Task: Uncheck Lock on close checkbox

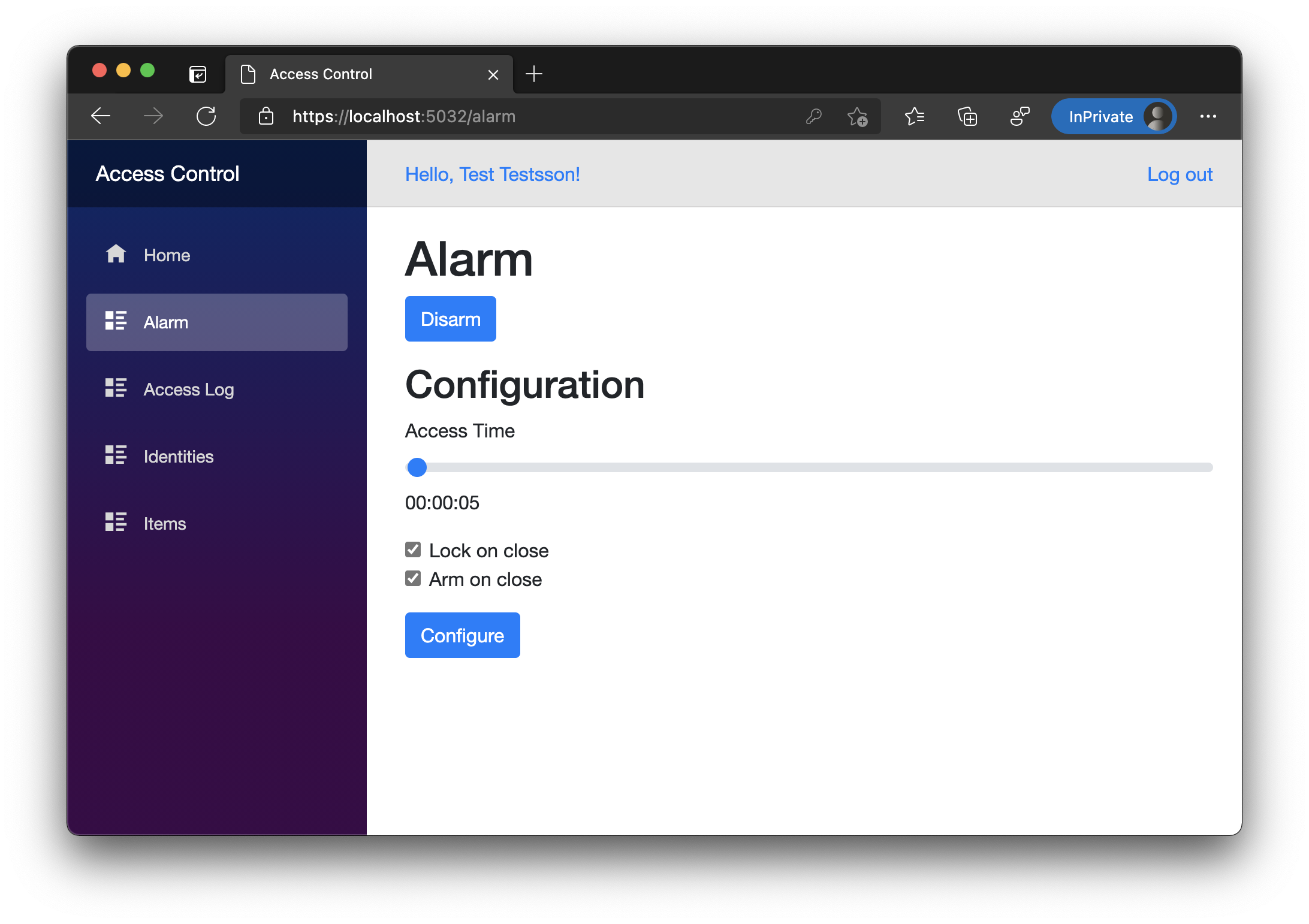Action: tap(413, 549)
